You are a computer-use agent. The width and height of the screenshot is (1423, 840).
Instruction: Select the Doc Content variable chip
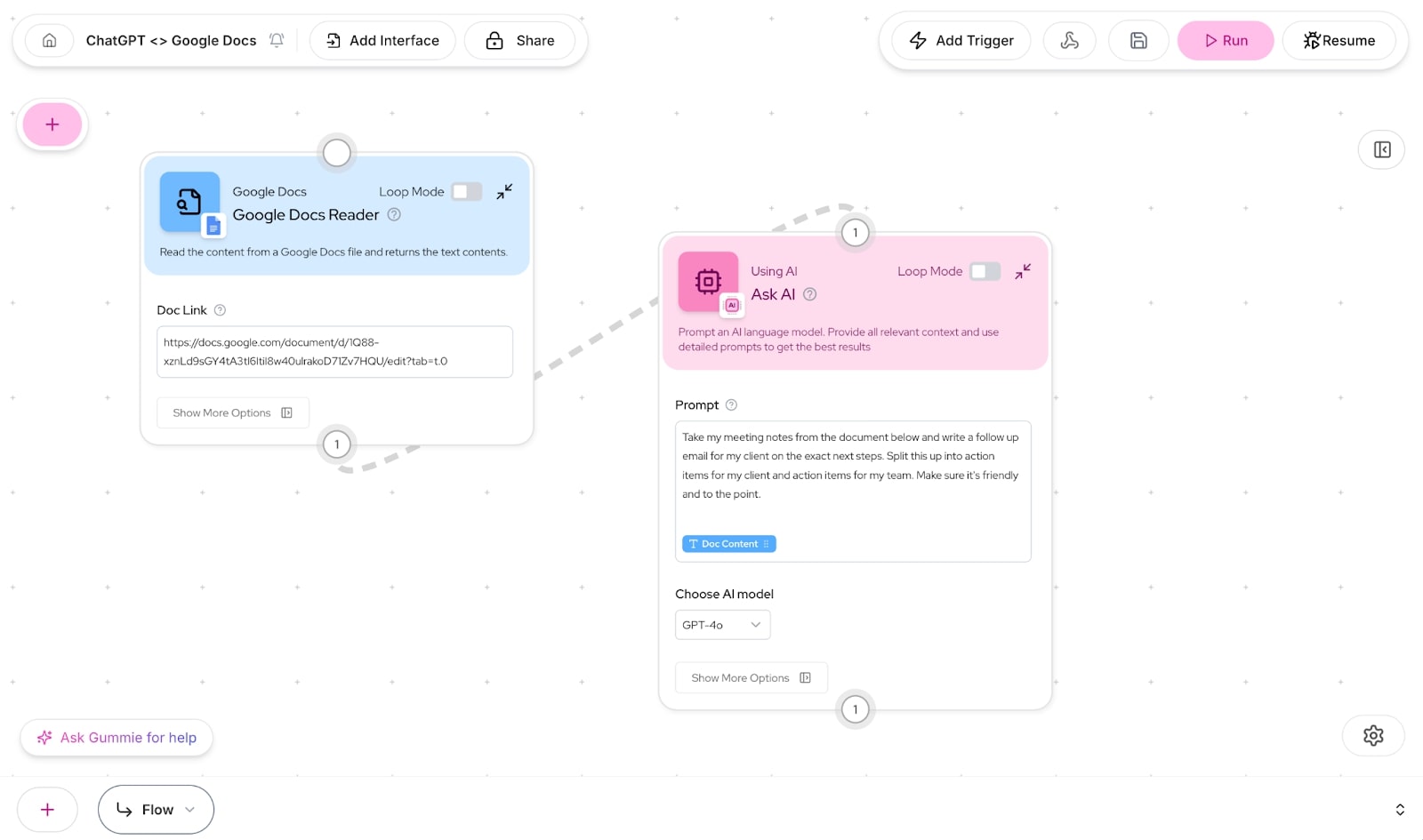(729, 544)
